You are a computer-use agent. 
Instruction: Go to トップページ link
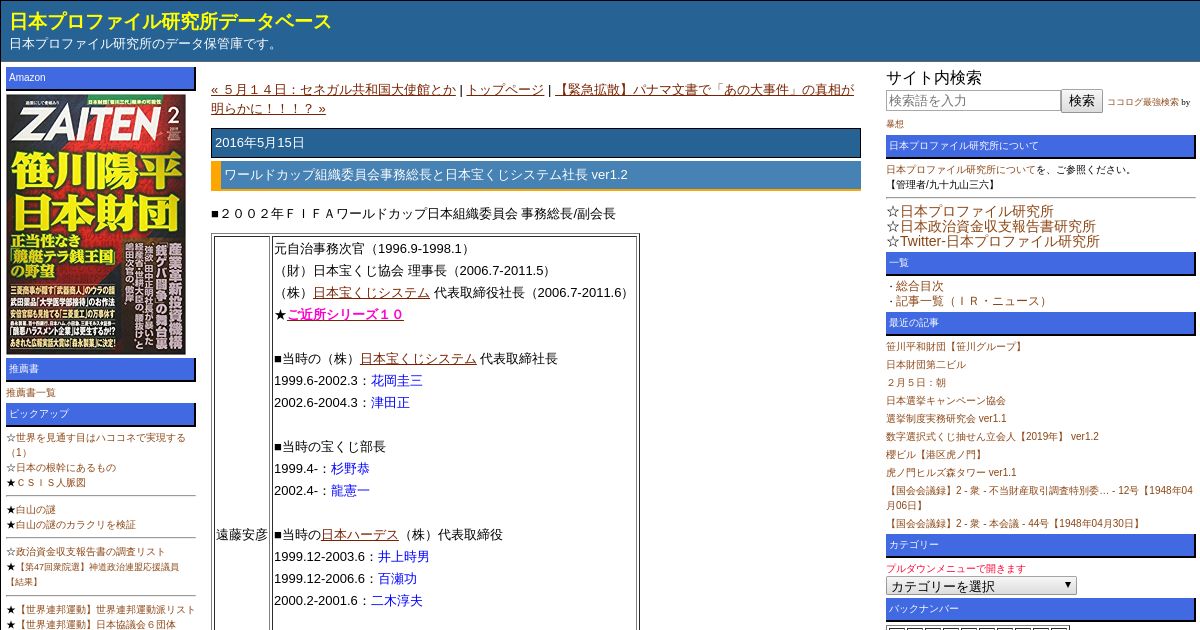[x=505, y=89]
